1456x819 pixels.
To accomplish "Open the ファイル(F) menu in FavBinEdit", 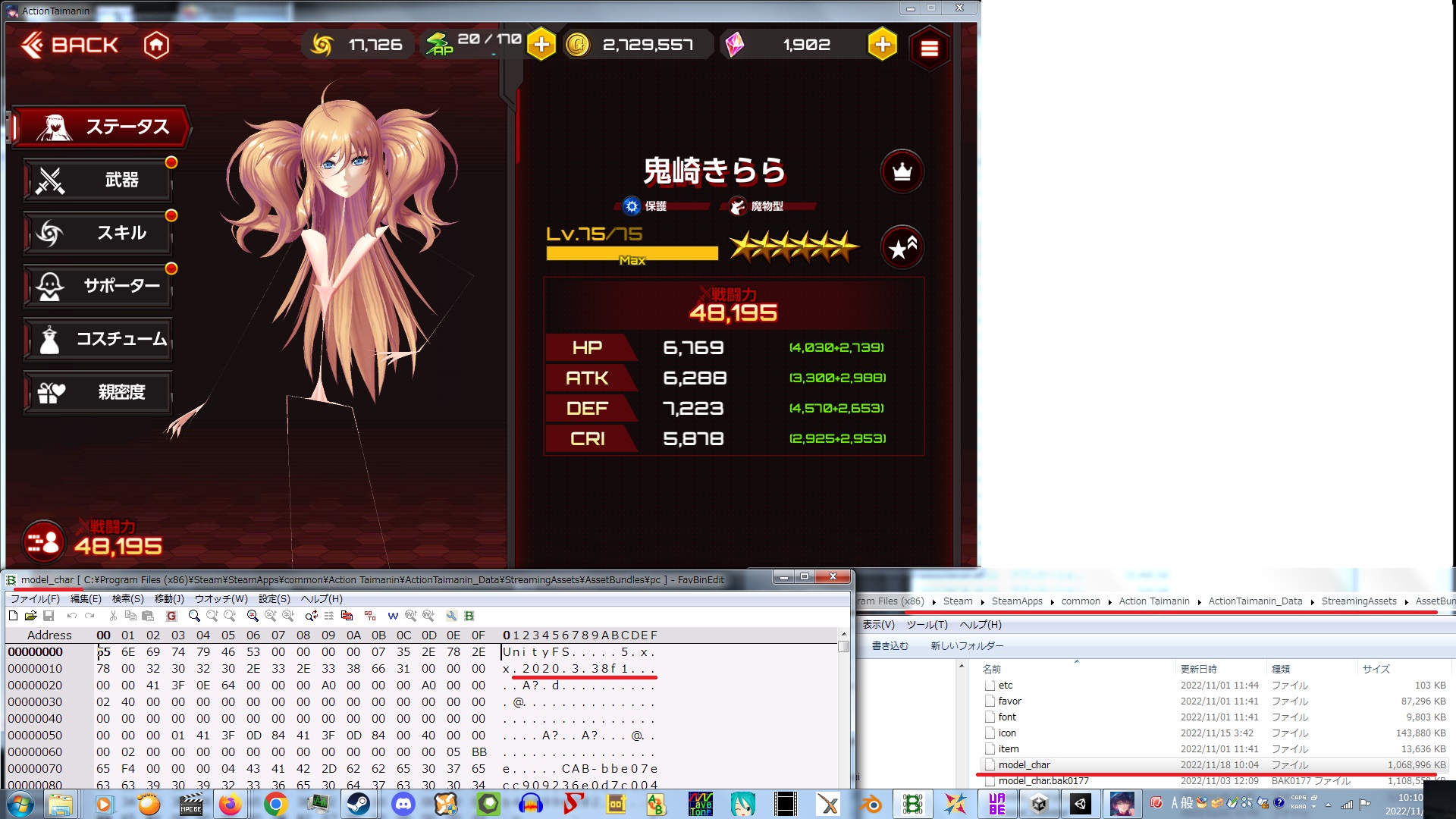I will [x=35, y=599].
